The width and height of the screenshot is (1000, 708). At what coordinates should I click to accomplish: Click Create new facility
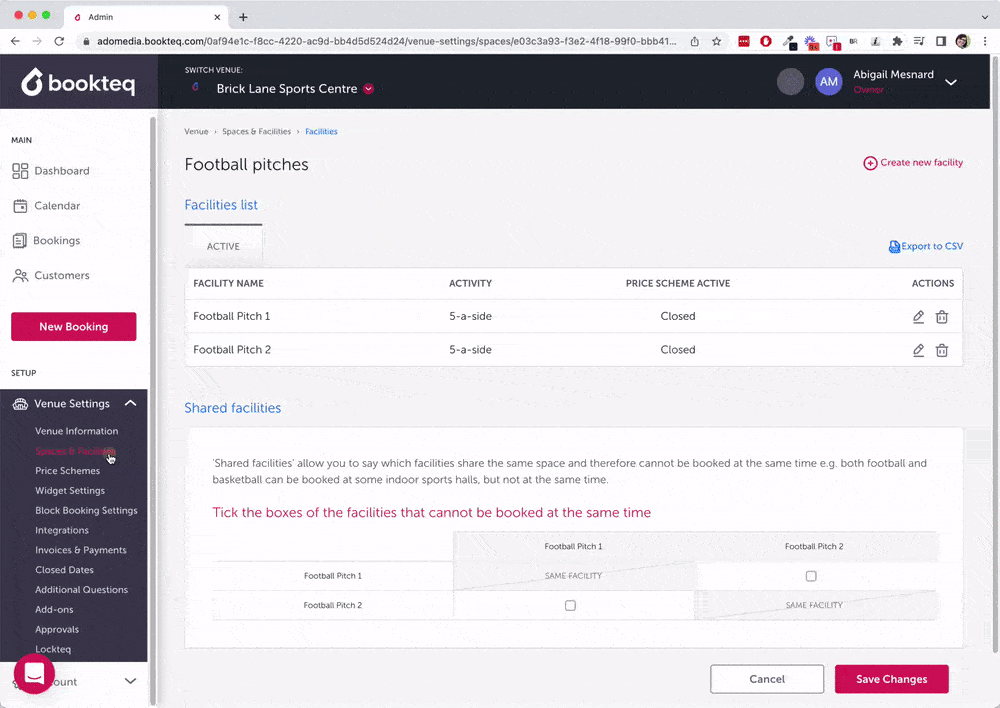pyautogui.click(x=913, y=163)
